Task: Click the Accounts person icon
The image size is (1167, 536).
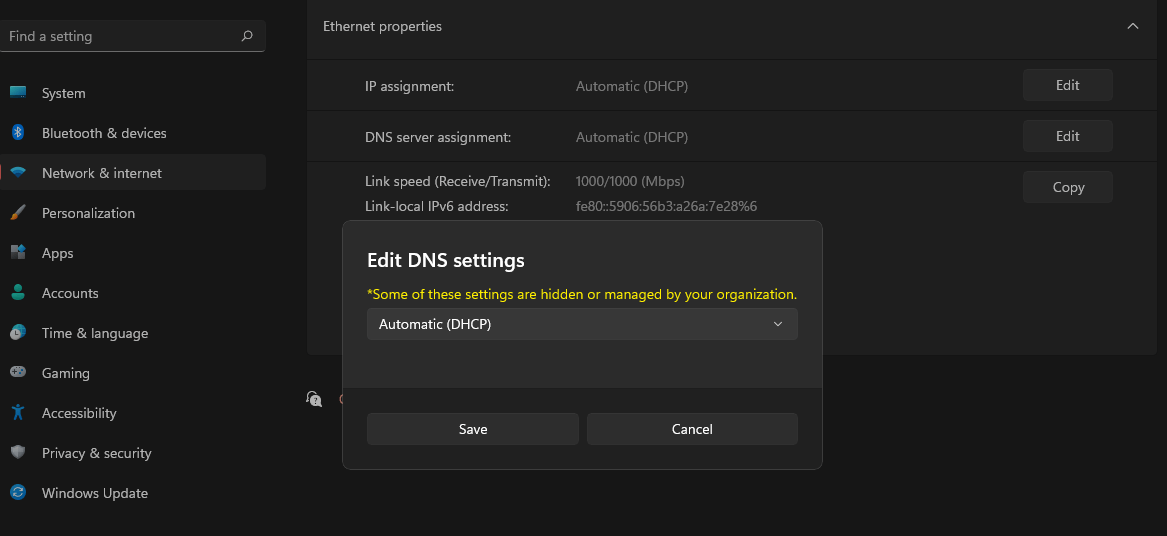Action: [18, 293]
